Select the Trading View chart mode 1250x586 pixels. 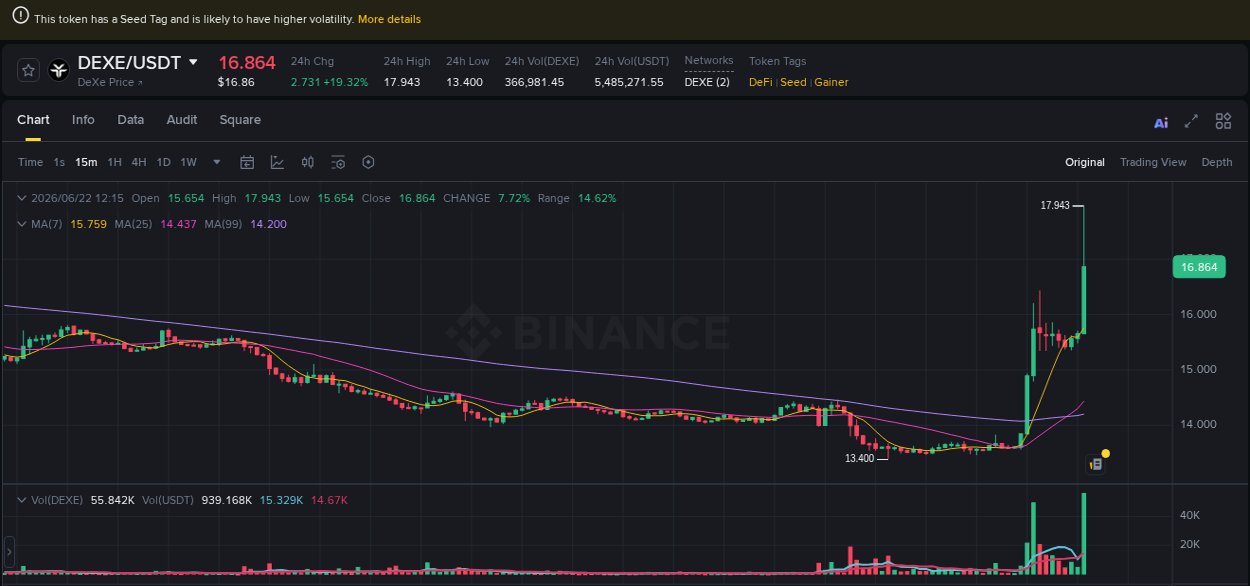pos(1153,162)
